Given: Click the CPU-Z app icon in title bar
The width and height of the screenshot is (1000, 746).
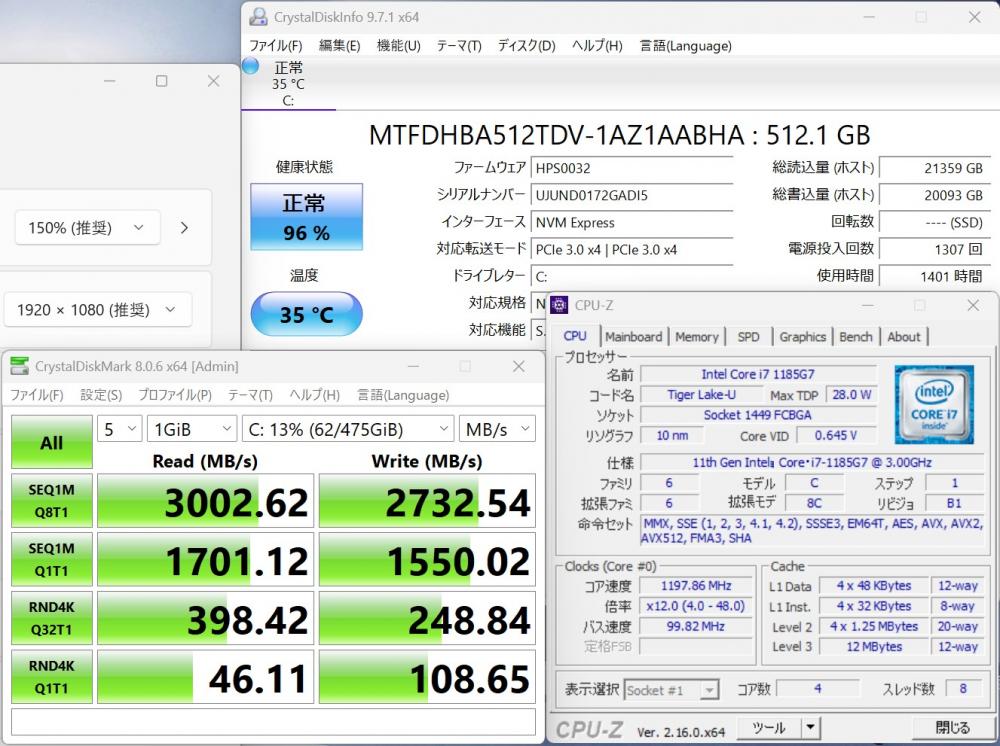Looking at the screenshot, I should coord(560,305).
